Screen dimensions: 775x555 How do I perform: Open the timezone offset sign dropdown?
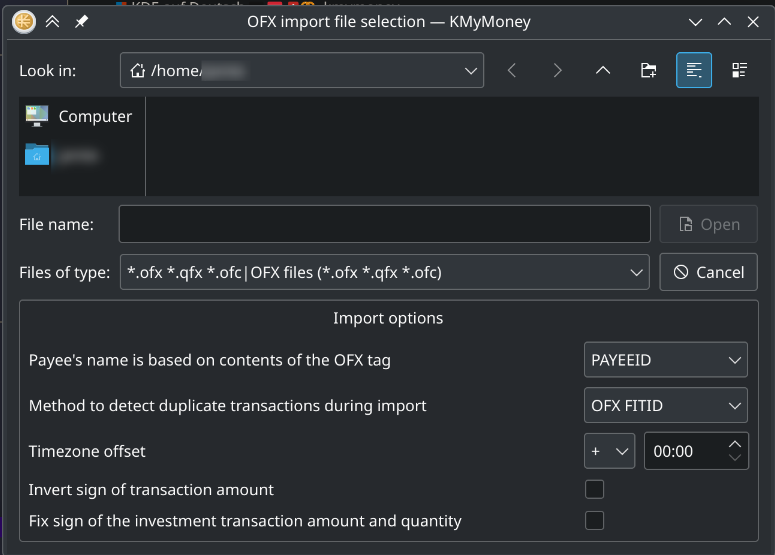[x=609, y=451]
